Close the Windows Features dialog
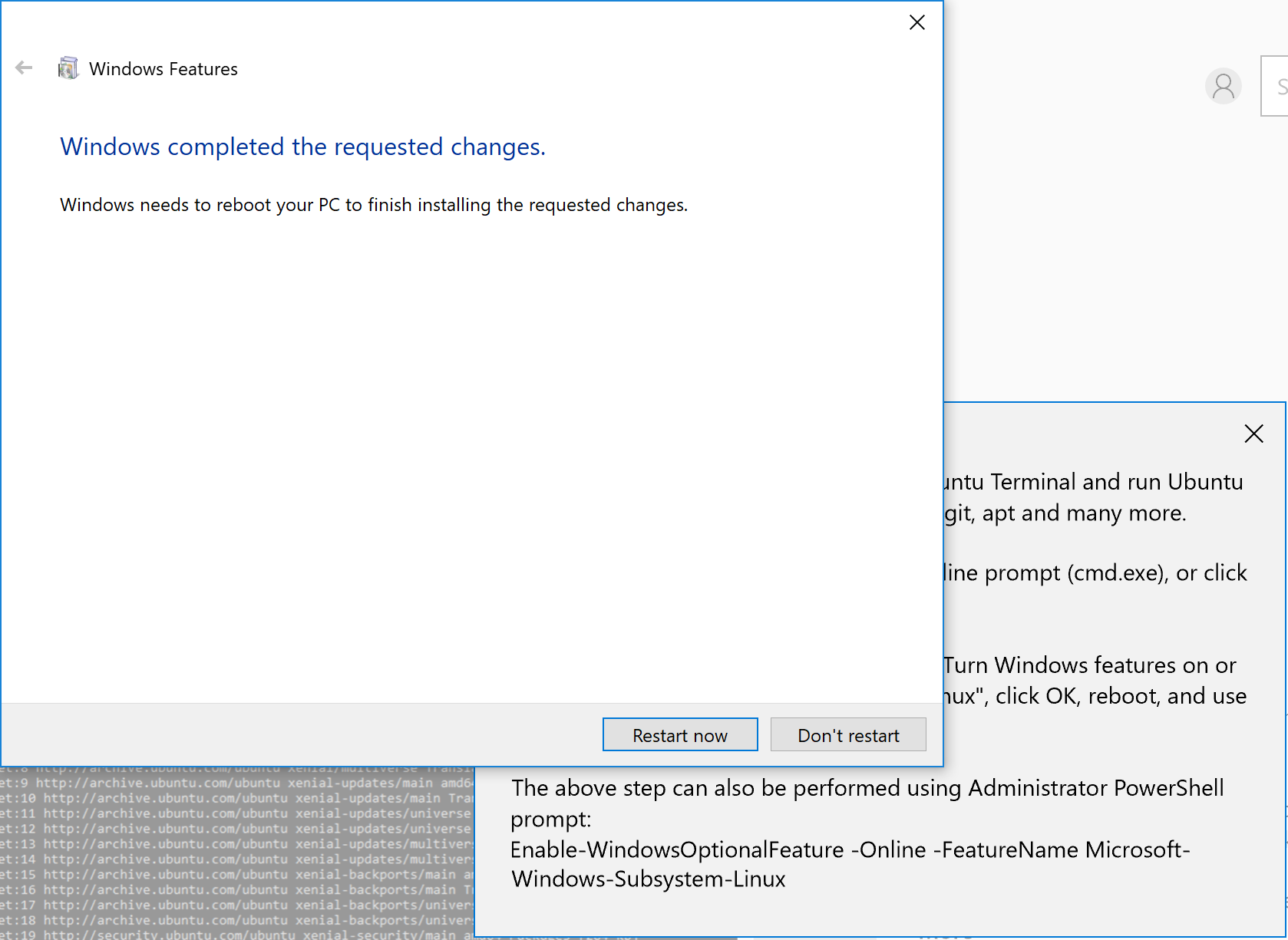This screenshot has width=1288, height=940. coord(916,22)
